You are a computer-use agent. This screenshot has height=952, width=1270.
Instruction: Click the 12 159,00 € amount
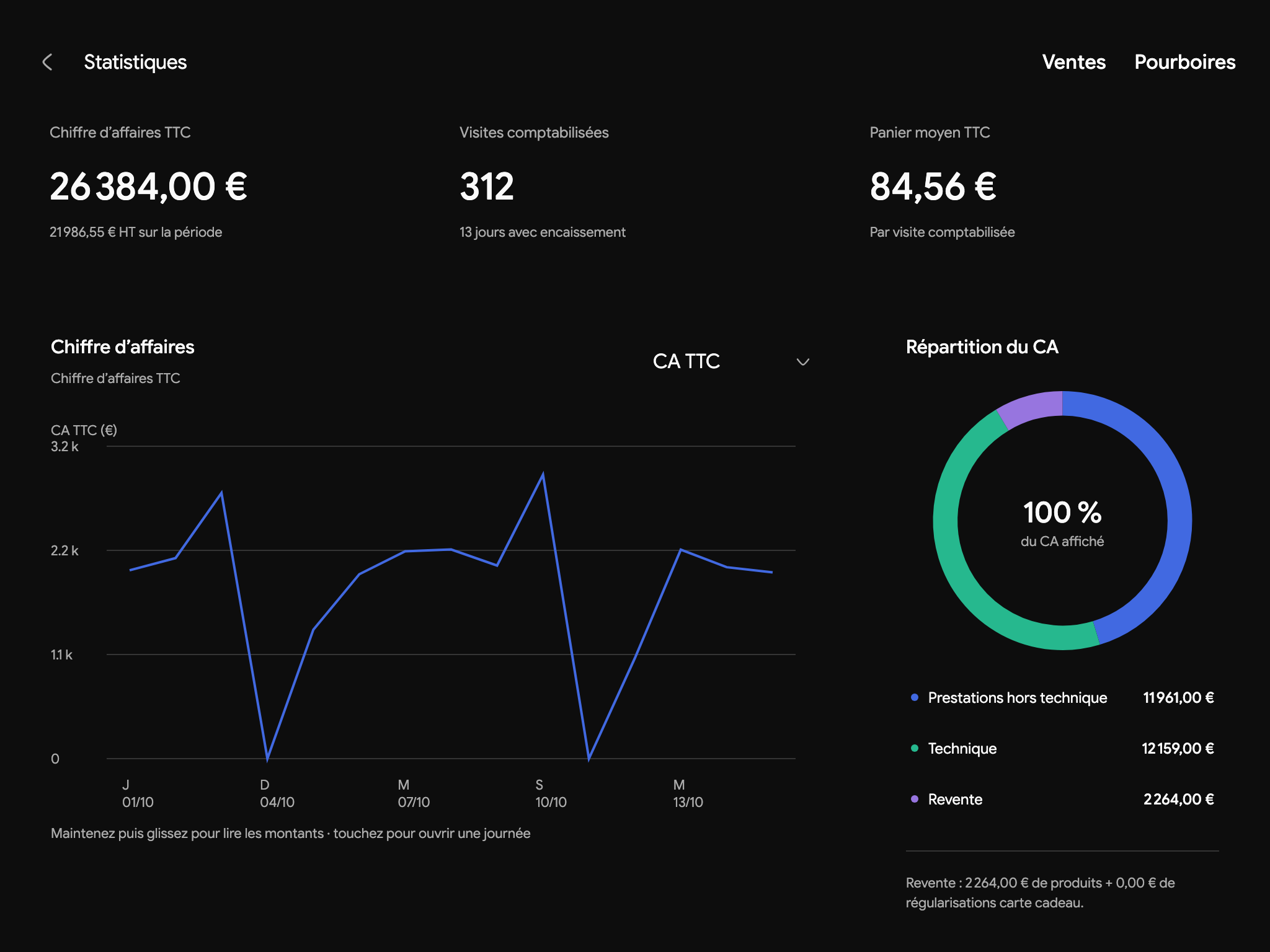pyautogui.click(x=1178, y=749)
